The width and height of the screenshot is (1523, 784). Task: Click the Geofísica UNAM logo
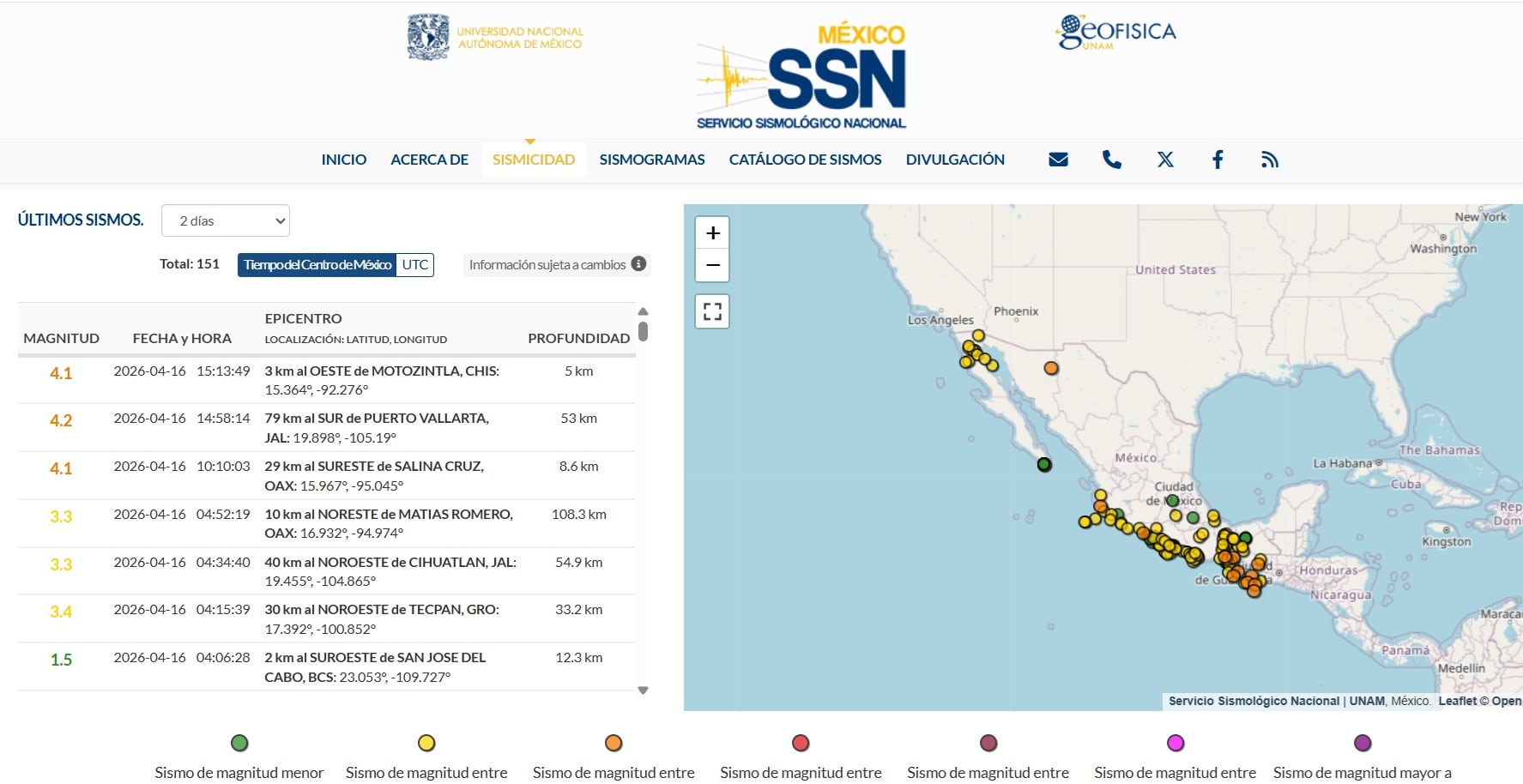coord(1115,32)
